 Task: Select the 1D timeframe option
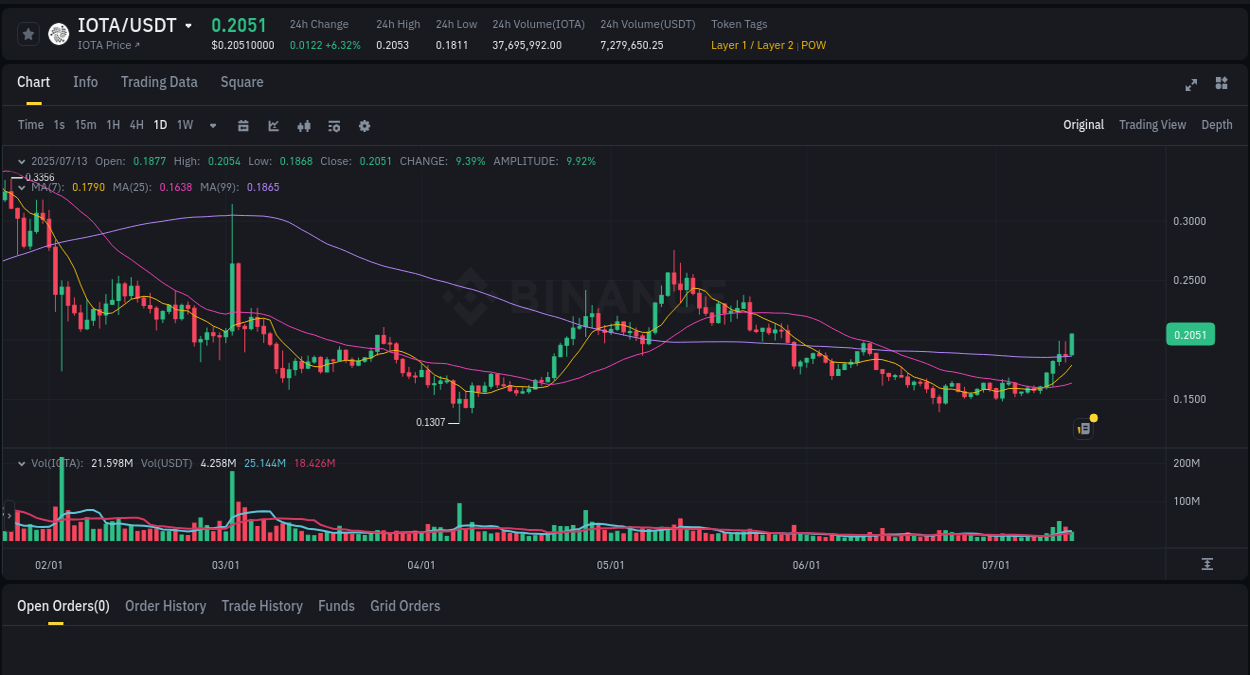coord(160,125)
